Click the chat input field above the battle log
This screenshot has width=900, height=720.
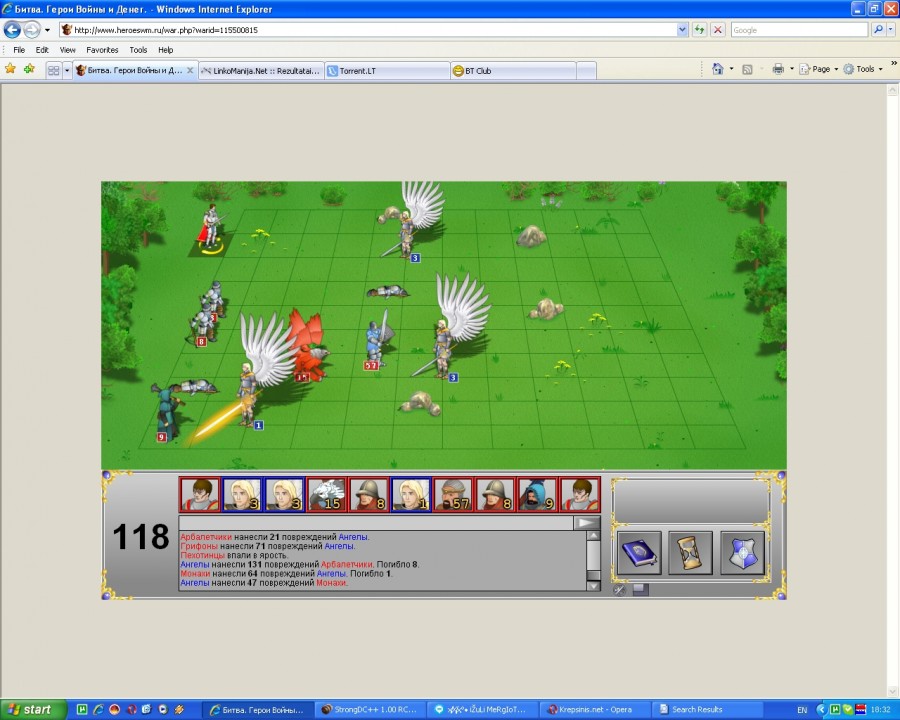click(x=376, y=522)
